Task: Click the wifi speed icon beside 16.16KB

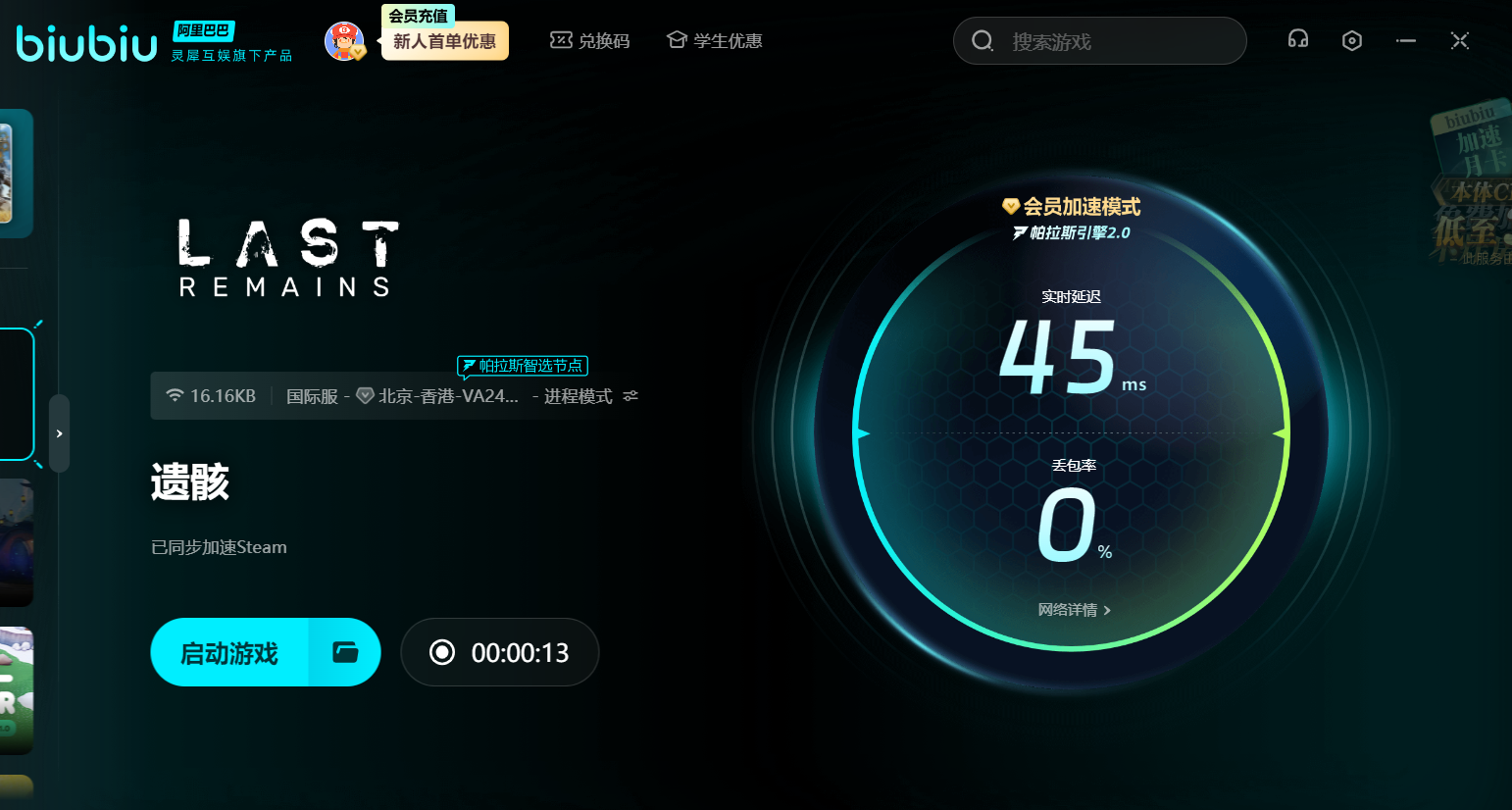Action: pyautogui.click(x=175, y=396)
